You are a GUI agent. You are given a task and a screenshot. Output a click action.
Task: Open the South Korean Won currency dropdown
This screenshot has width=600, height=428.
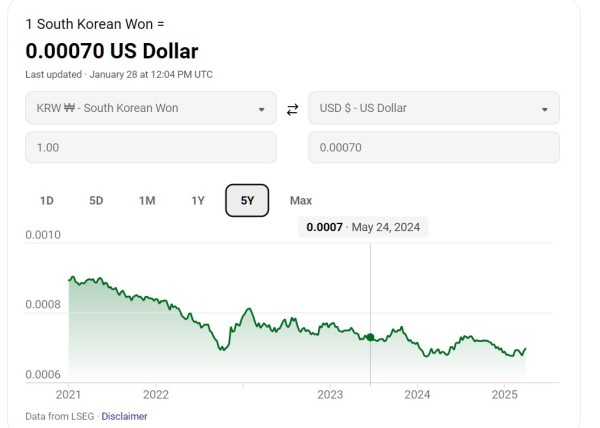(x=150, y=108)
